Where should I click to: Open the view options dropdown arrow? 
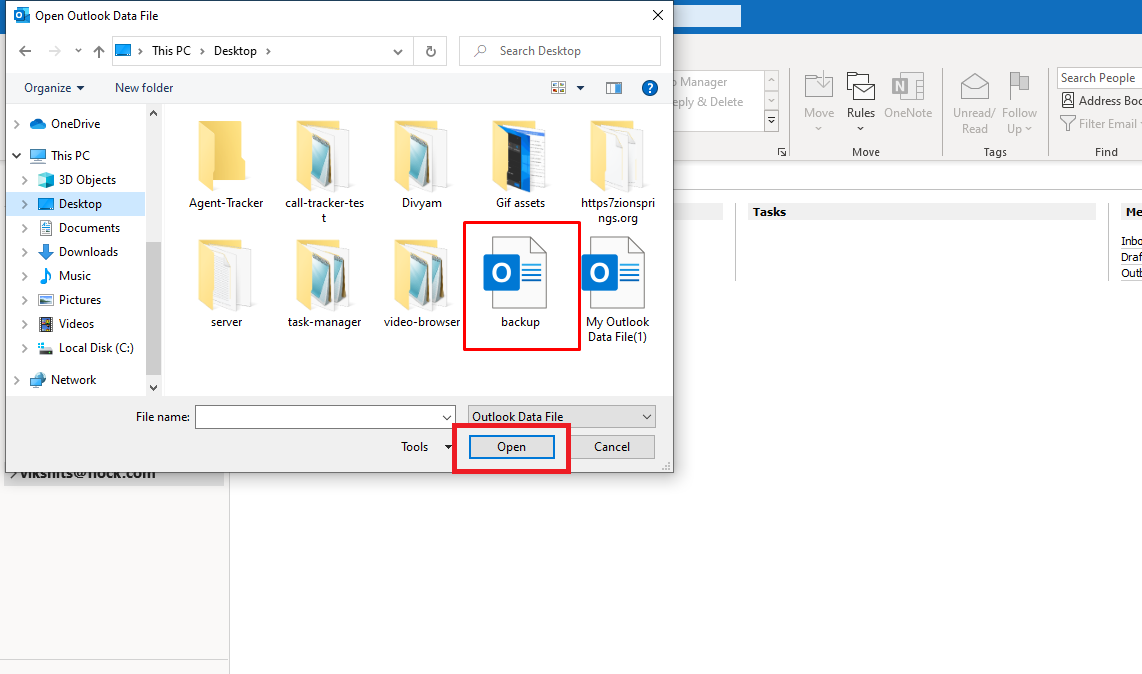point(580,88)
